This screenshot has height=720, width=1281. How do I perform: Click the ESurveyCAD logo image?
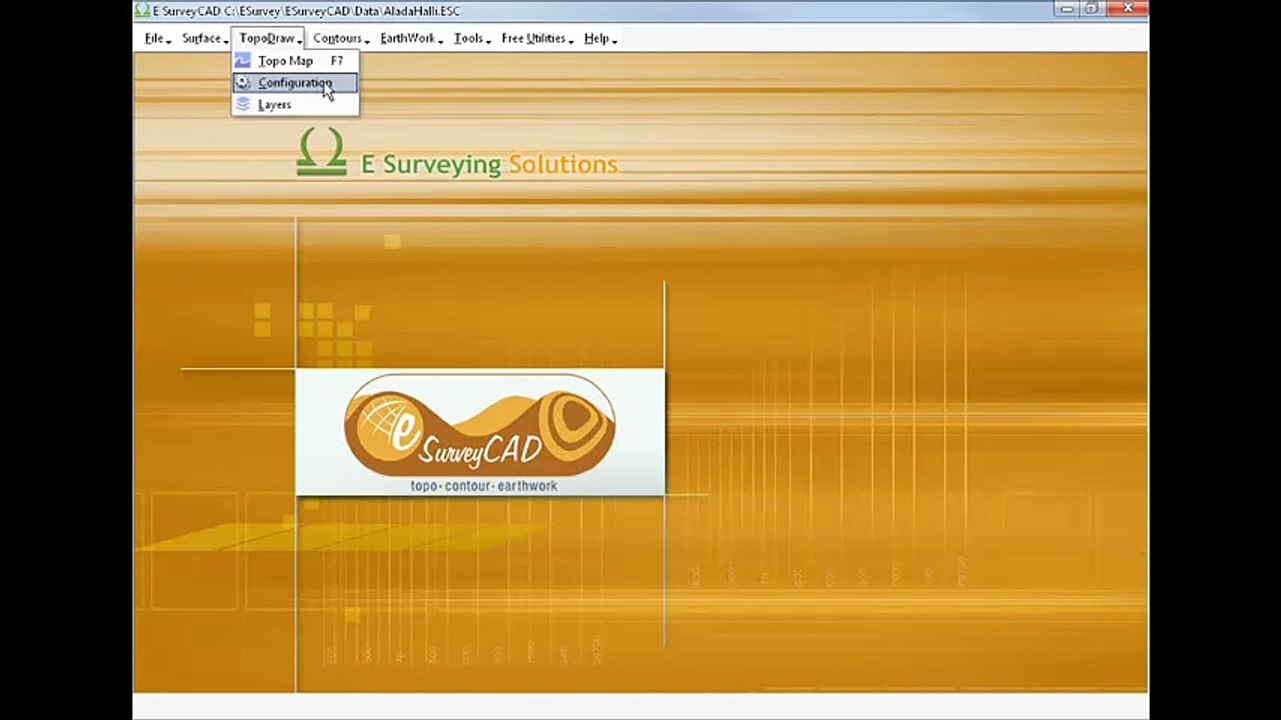[480, 432]
